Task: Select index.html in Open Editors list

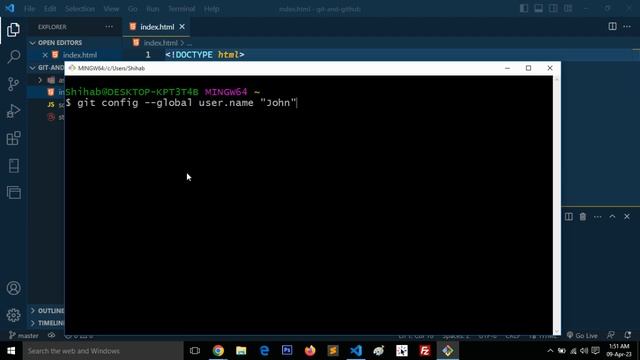Action: 80,55
